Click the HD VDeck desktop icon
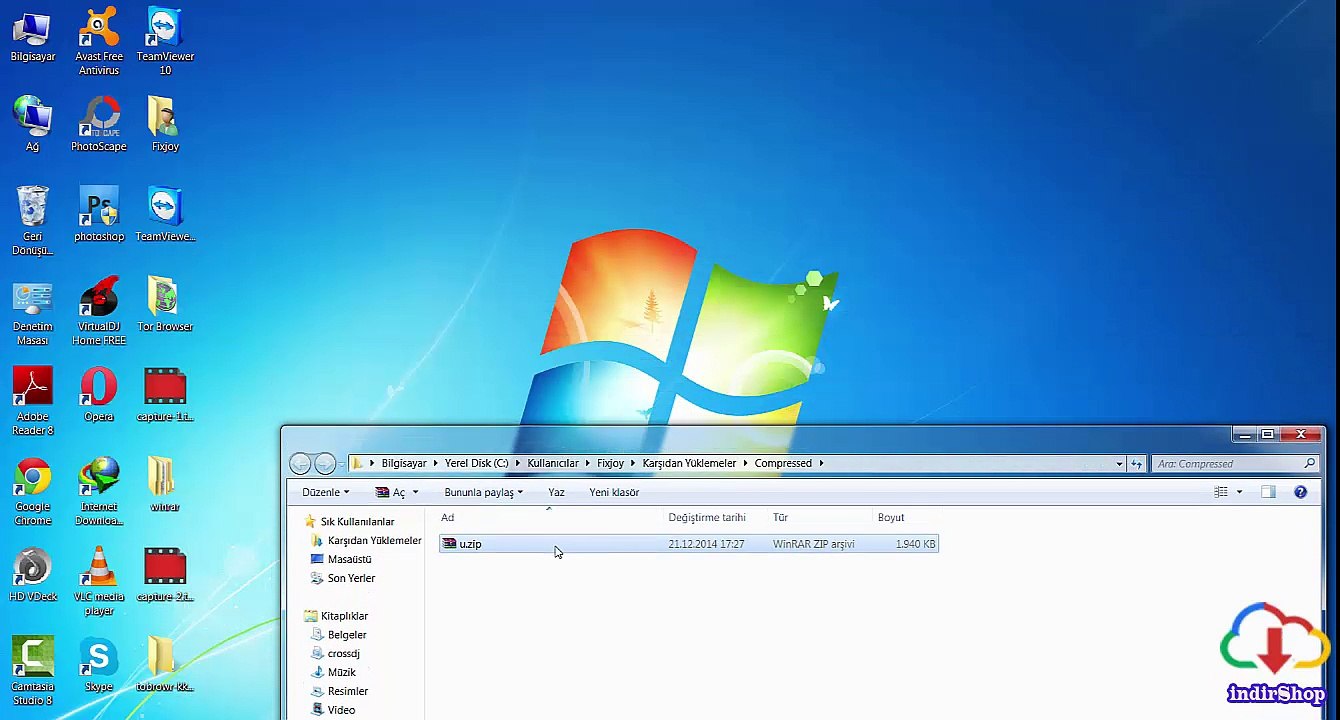Image resolution: width=1340 pixels, height=720 pixels. pos(32,575)
